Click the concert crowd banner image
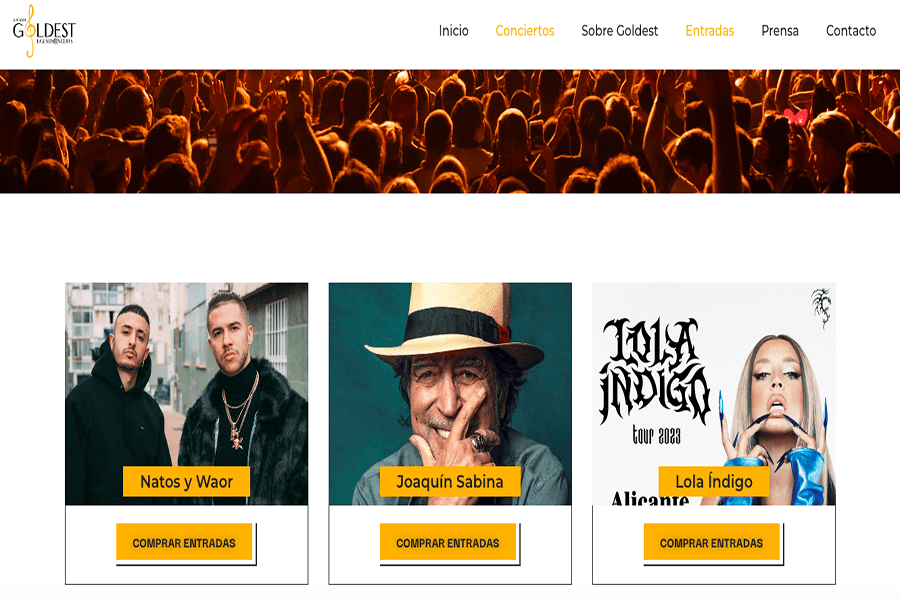This screenshot has height=600, width=900. [450, 131]
